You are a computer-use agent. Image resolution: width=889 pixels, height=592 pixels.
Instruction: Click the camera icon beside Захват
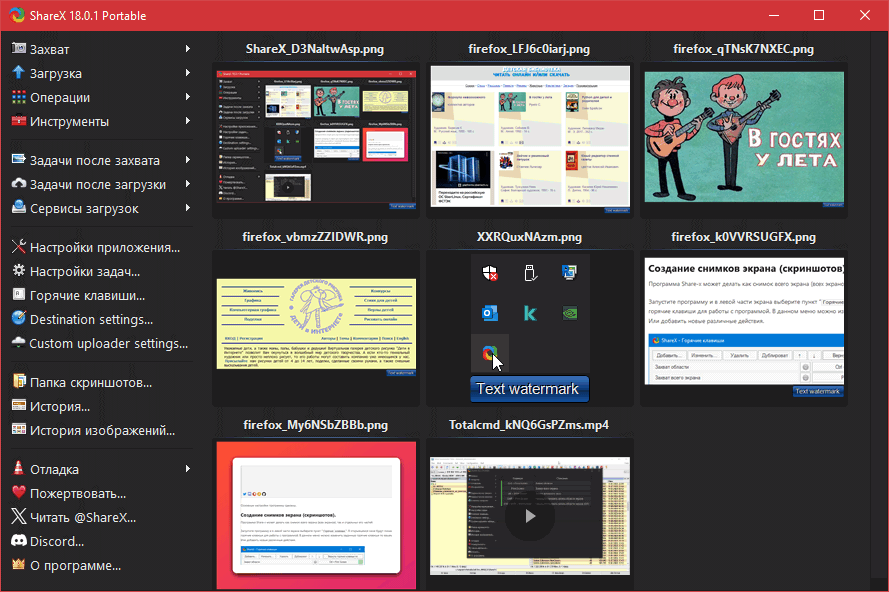click(x=18, y=49)
